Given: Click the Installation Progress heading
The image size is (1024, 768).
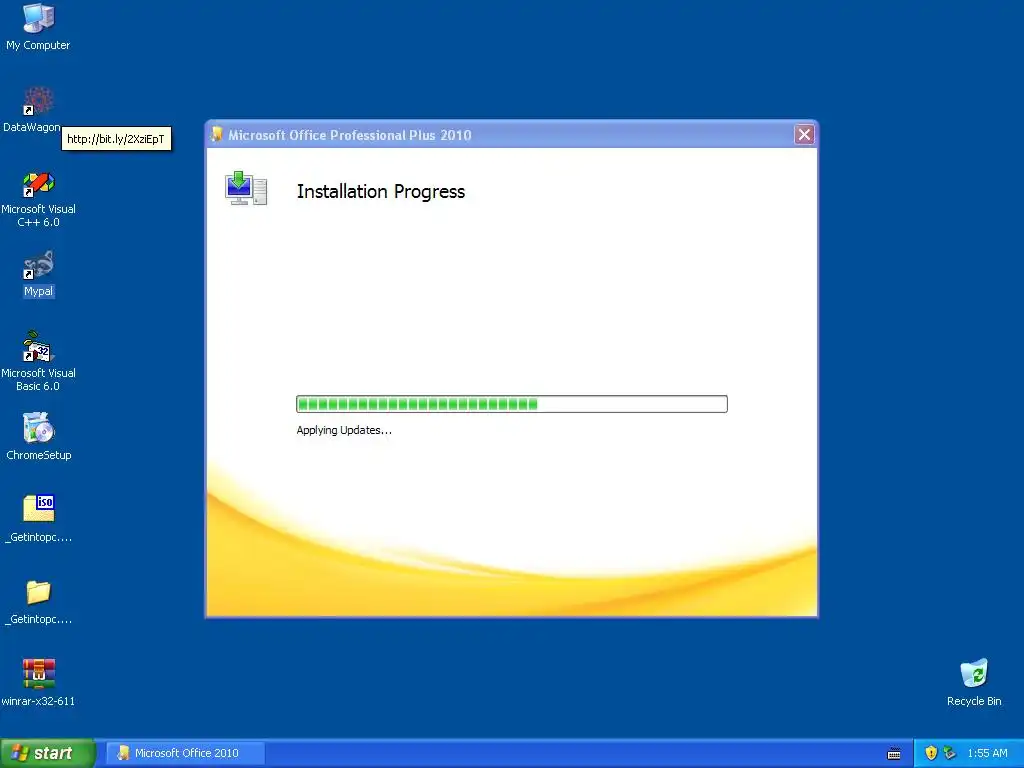Looking at the screenshot, I should pos(381,191).
